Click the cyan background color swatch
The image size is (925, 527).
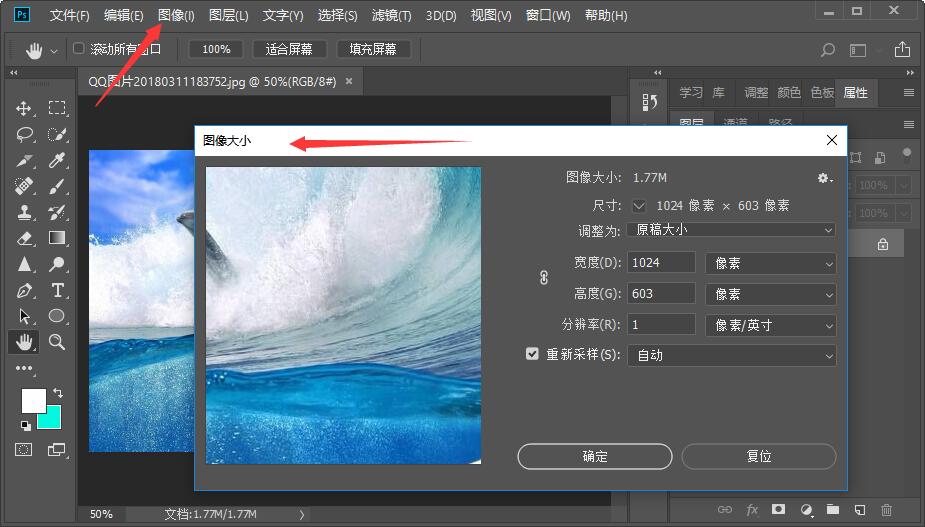[x=52, y=419]
